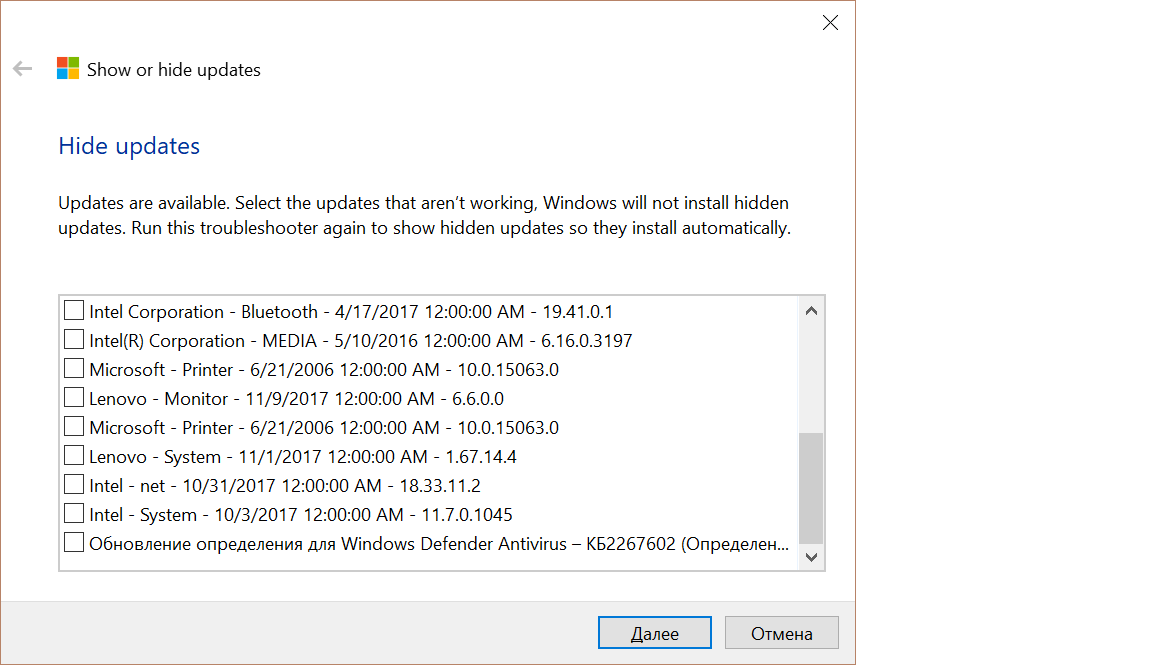Tick the Intel(R) Corporation MEDIA 6.16.0.3197 checkbox
Screen dimensions: 1152x665
tap(73, 339)
